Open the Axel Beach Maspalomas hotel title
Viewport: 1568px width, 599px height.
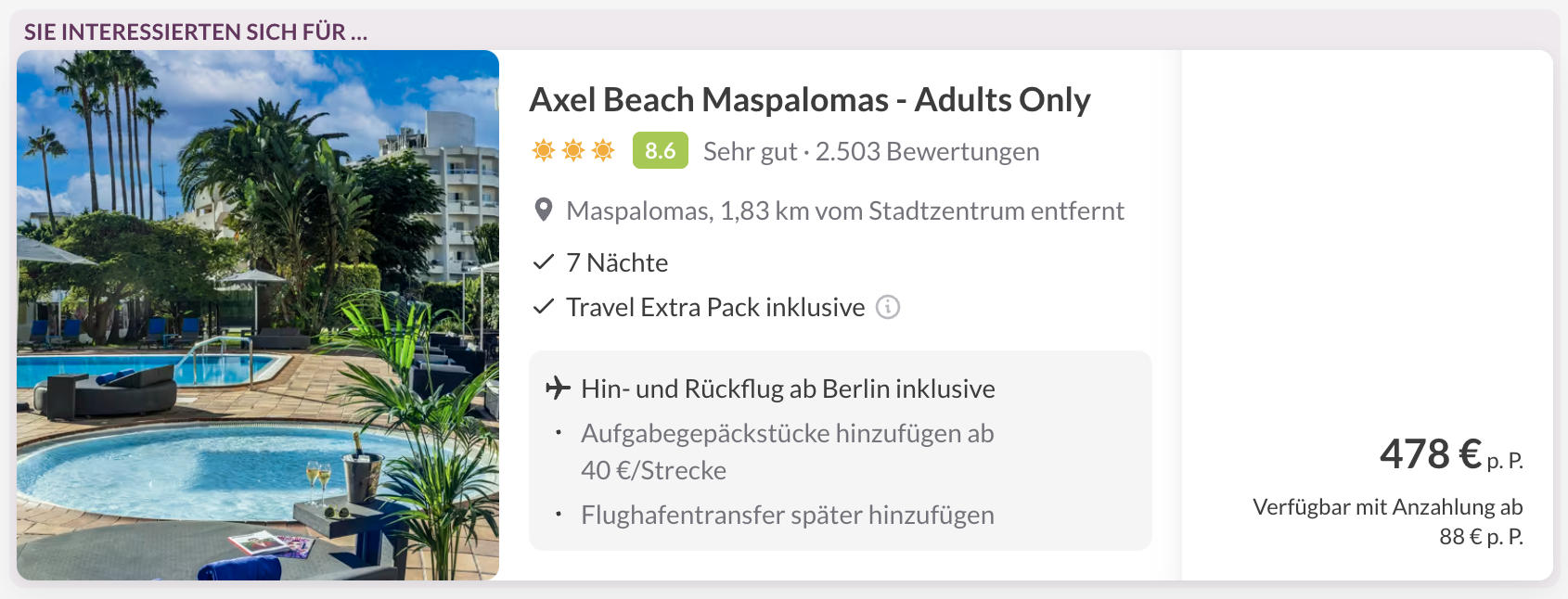(809, 100)
